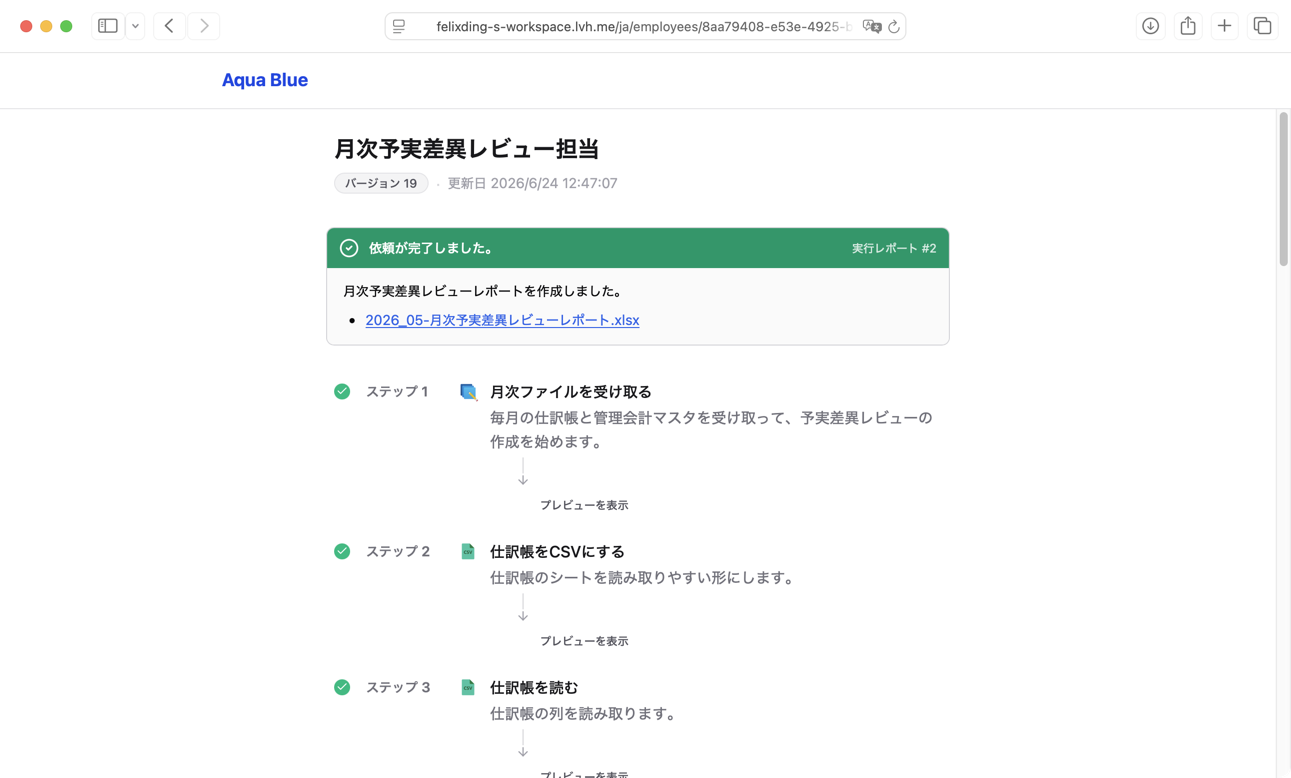Click the CSV icon for 仕訳帳をCSVにする

pyautogui.click(x=468, y=551)
